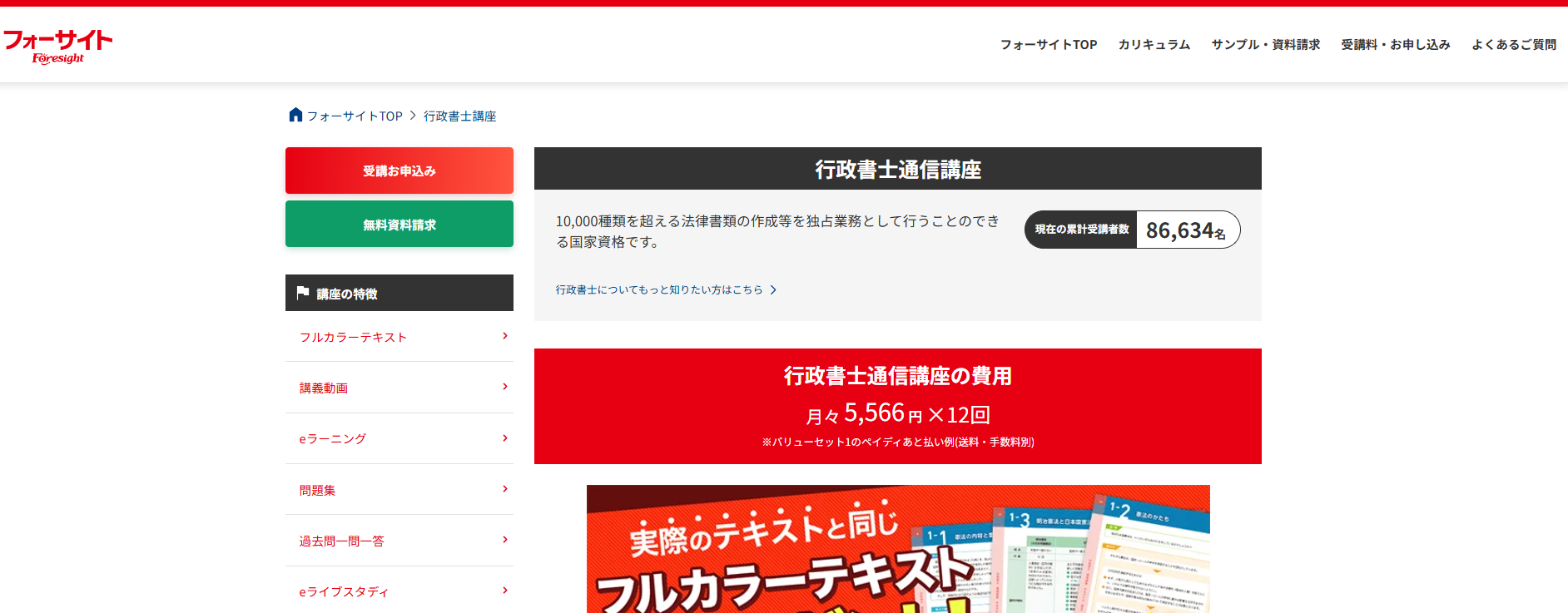This screenshot has width=1568, height=613.
Task: Click the 月々5,566円×12回 price text
Action: tap(898, 413)
